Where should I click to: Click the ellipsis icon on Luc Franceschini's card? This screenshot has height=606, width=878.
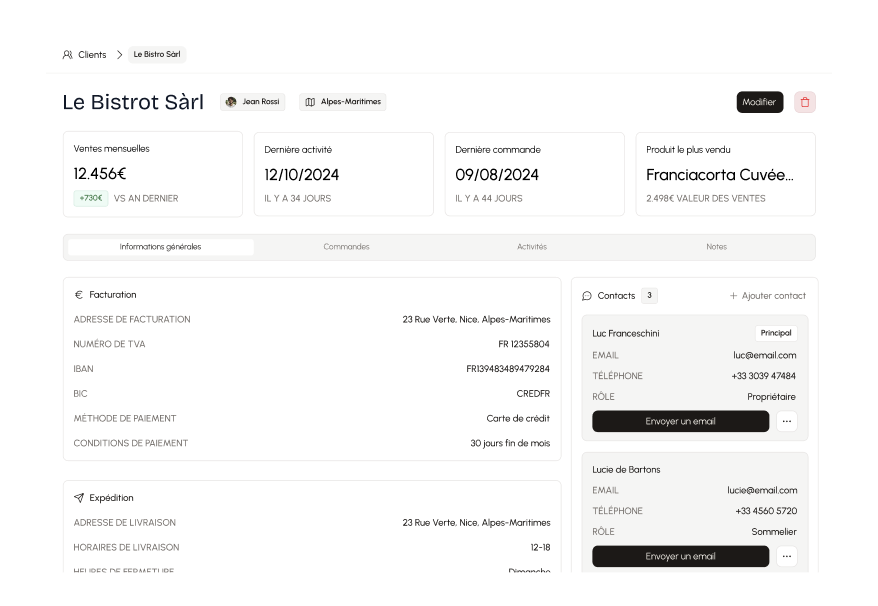pos(787,421)
